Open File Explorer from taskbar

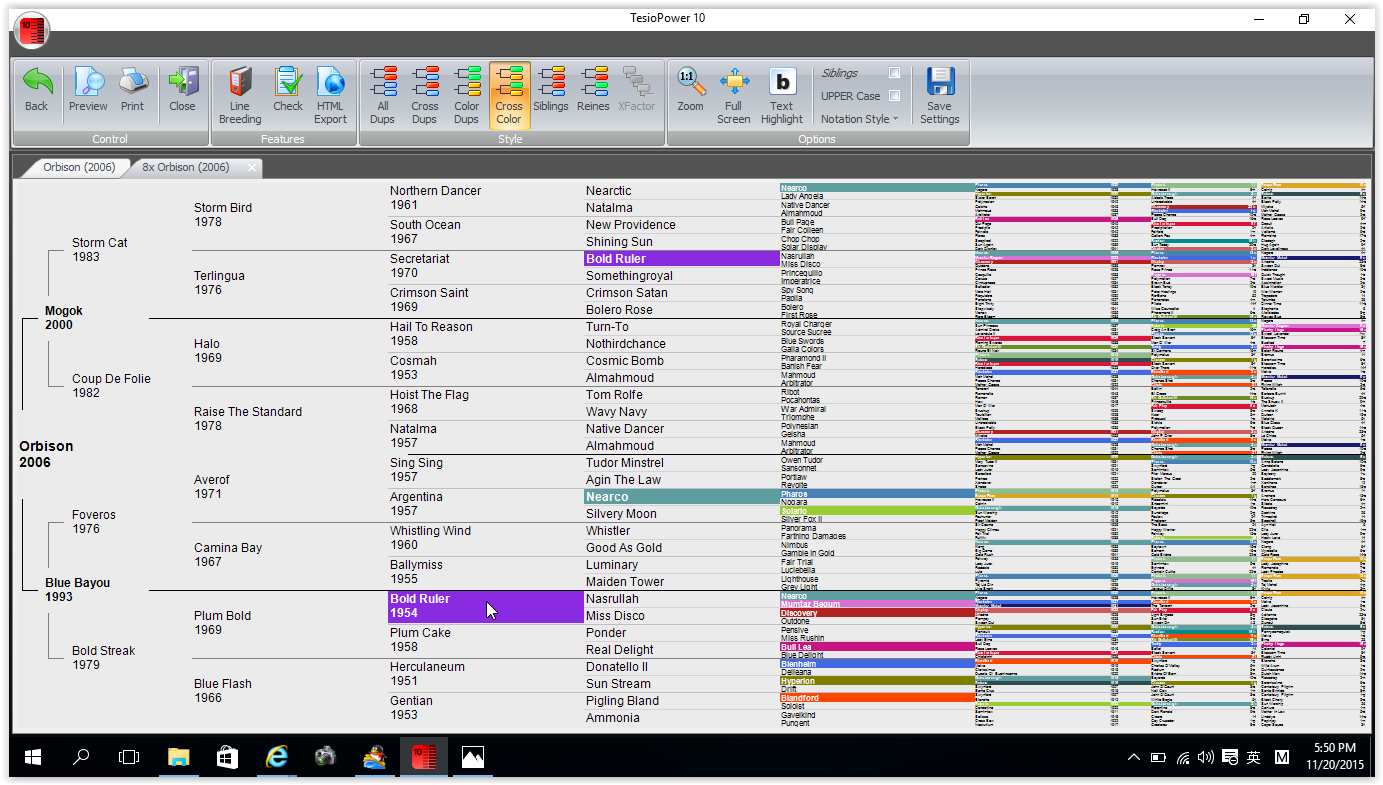click(x=178, y=758)
